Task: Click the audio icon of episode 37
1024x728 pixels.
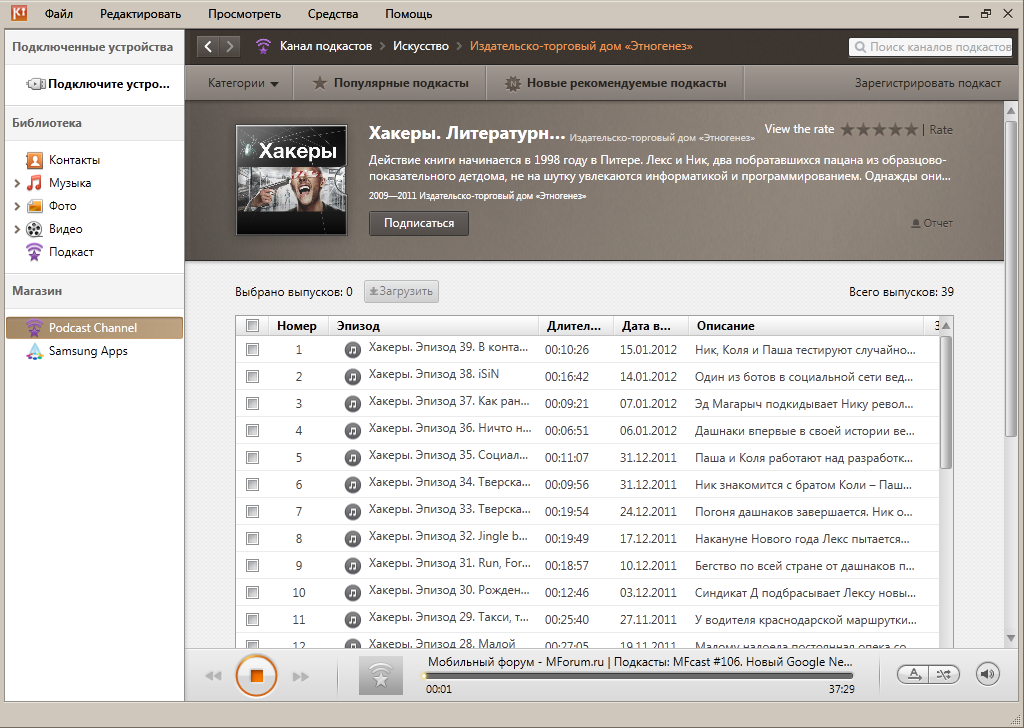Action: point(353,404)
